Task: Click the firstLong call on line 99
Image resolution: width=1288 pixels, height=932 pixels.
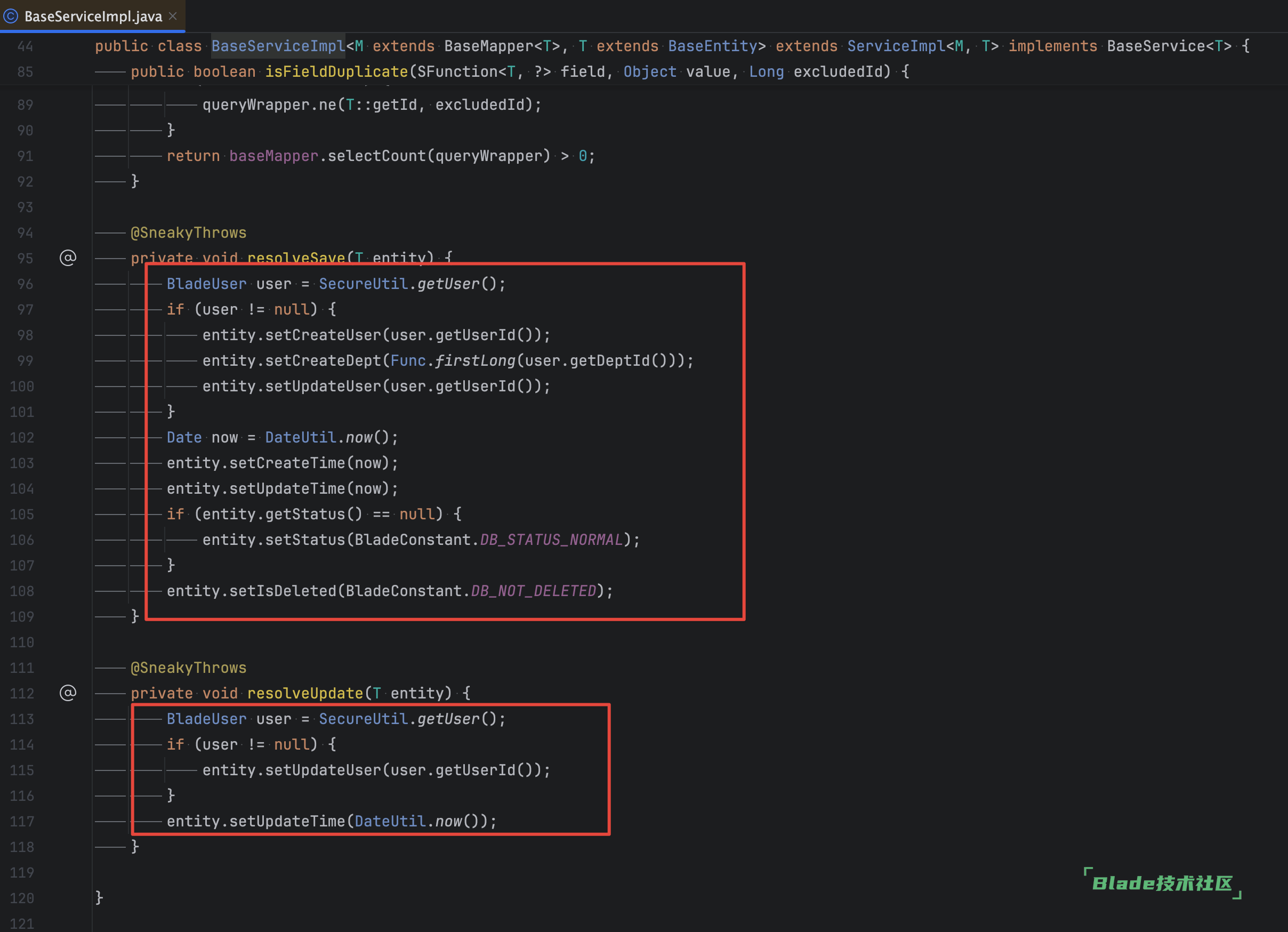Action: click(475, 360)
